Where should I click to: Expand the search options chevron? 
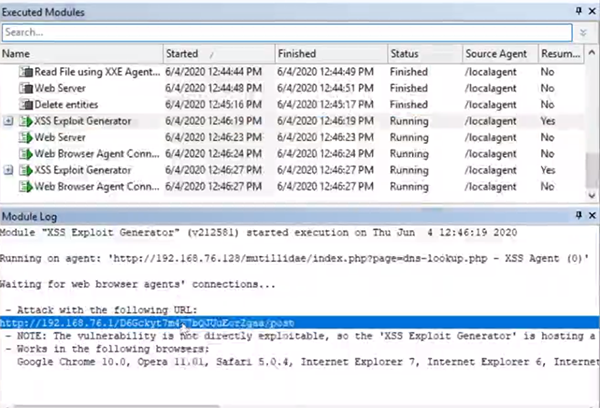coord(583,33)
